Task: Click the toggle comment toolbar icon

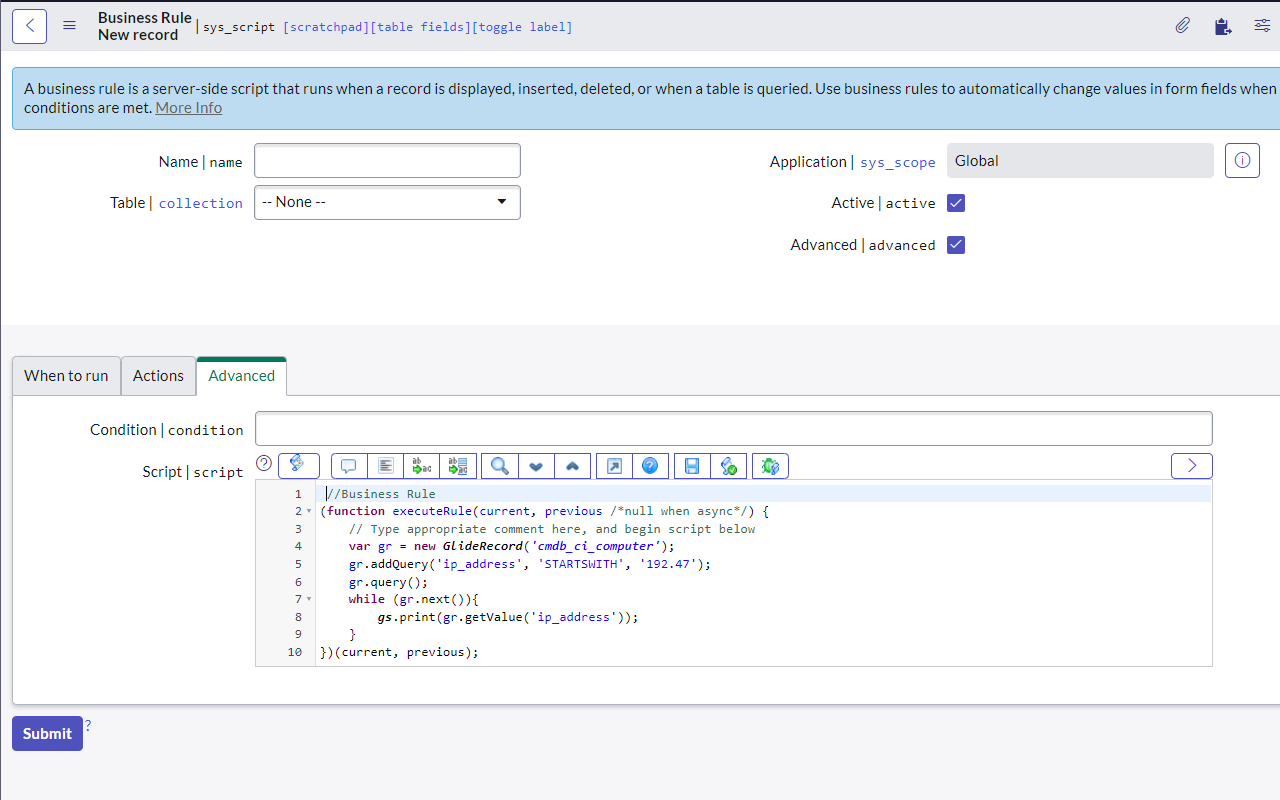Action: [349, 466]
